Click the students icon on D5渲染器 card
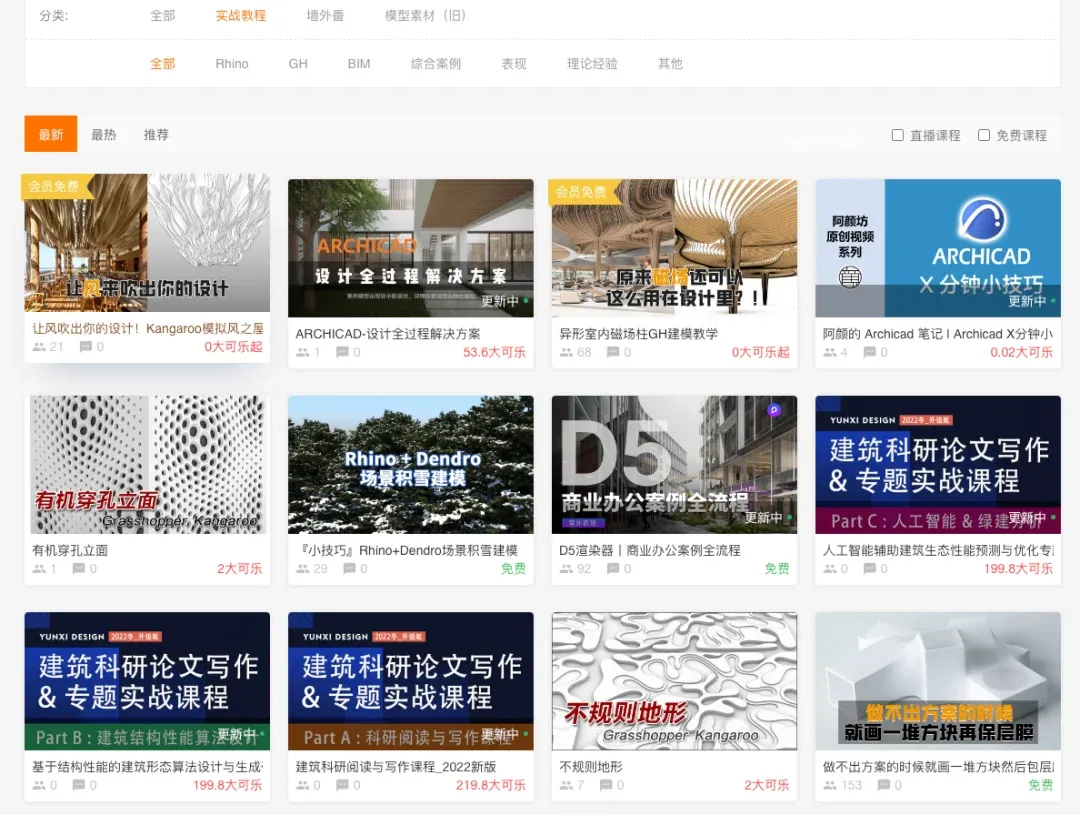1080x815 pixels. [566, 568]
